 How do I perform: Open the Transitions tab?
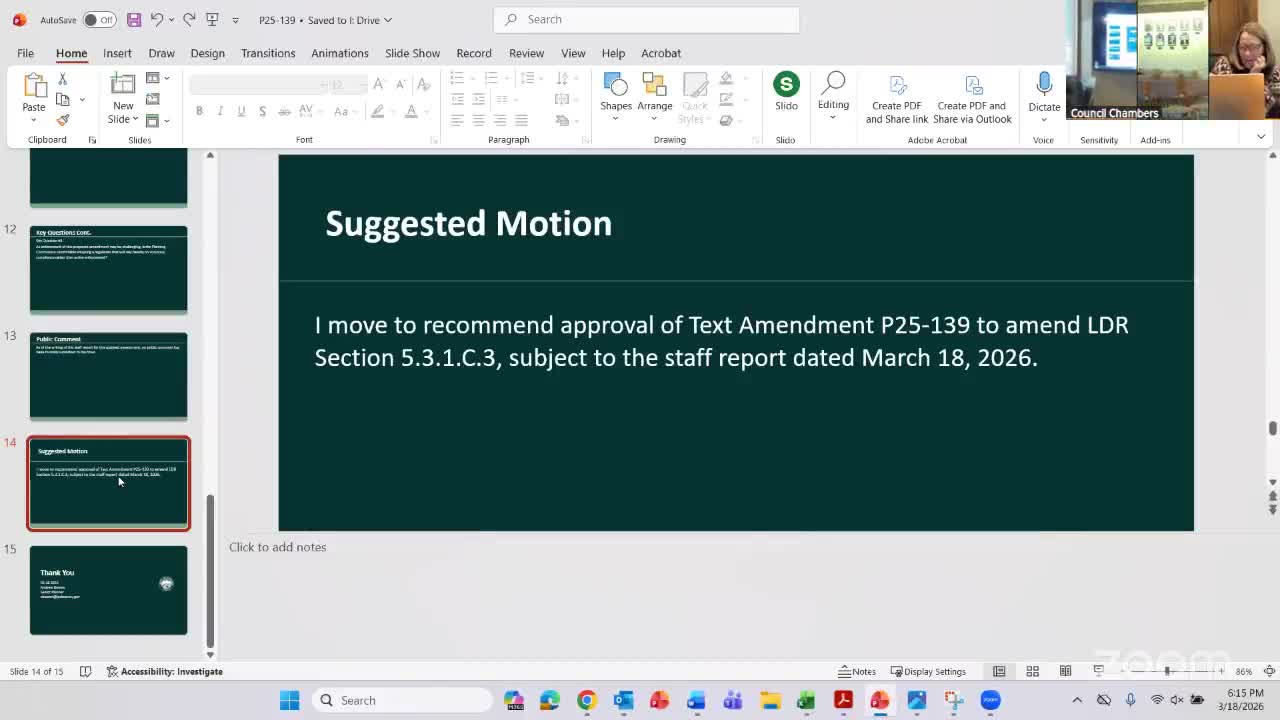[x=268, y=53]
